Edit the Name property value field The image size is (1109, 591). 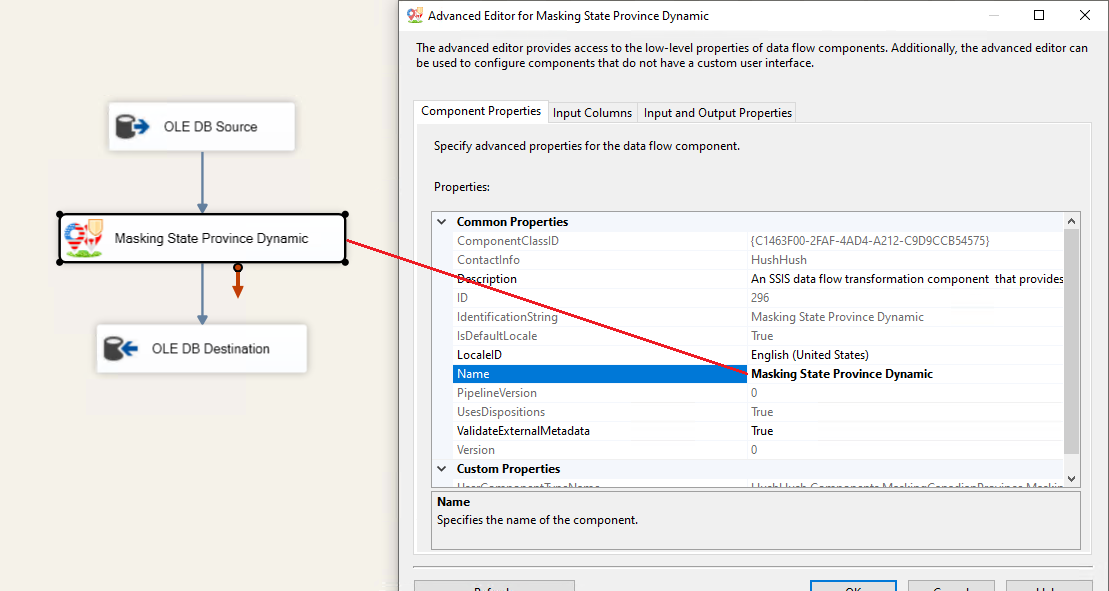900,374
